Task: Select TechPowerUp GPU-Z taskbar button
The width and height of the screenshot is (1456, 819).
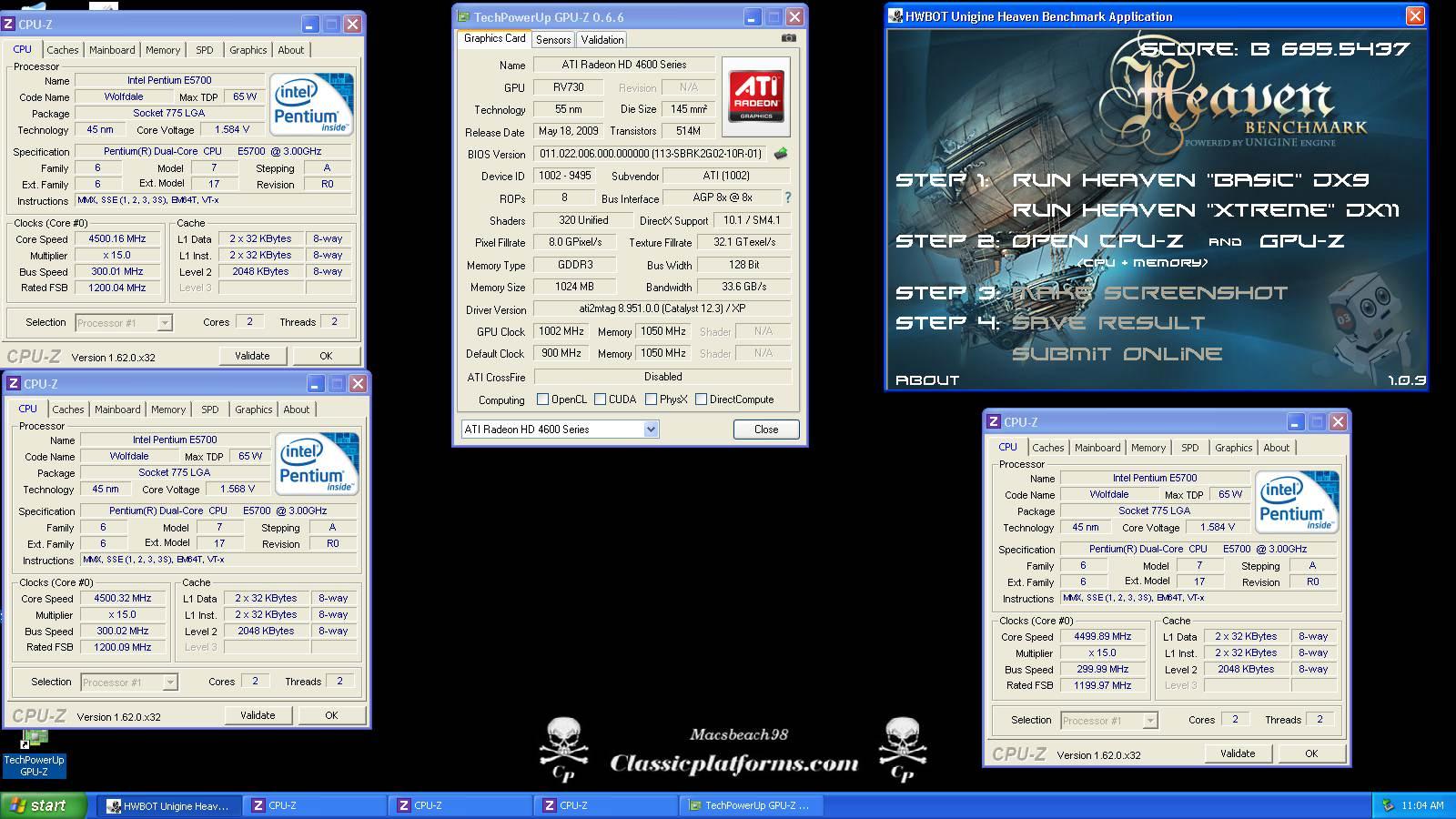Action: click(753, 805)
